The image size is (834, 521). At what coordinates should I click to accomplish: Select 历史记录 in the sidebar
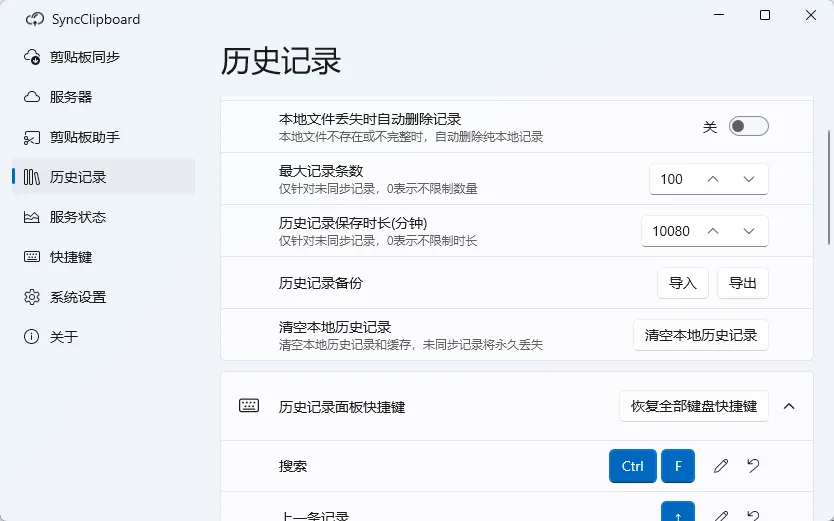103,177
